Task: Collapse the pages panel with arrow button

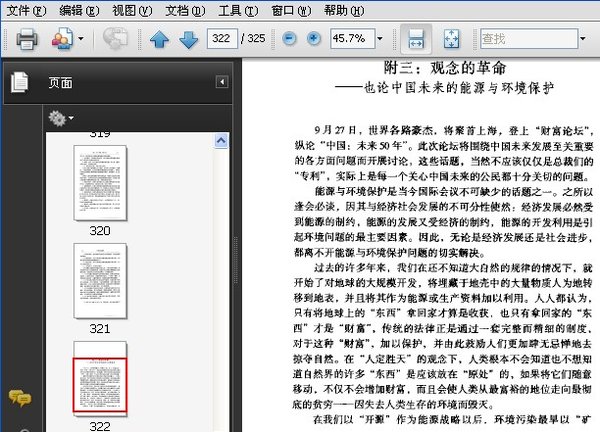Action: [220, 83]
